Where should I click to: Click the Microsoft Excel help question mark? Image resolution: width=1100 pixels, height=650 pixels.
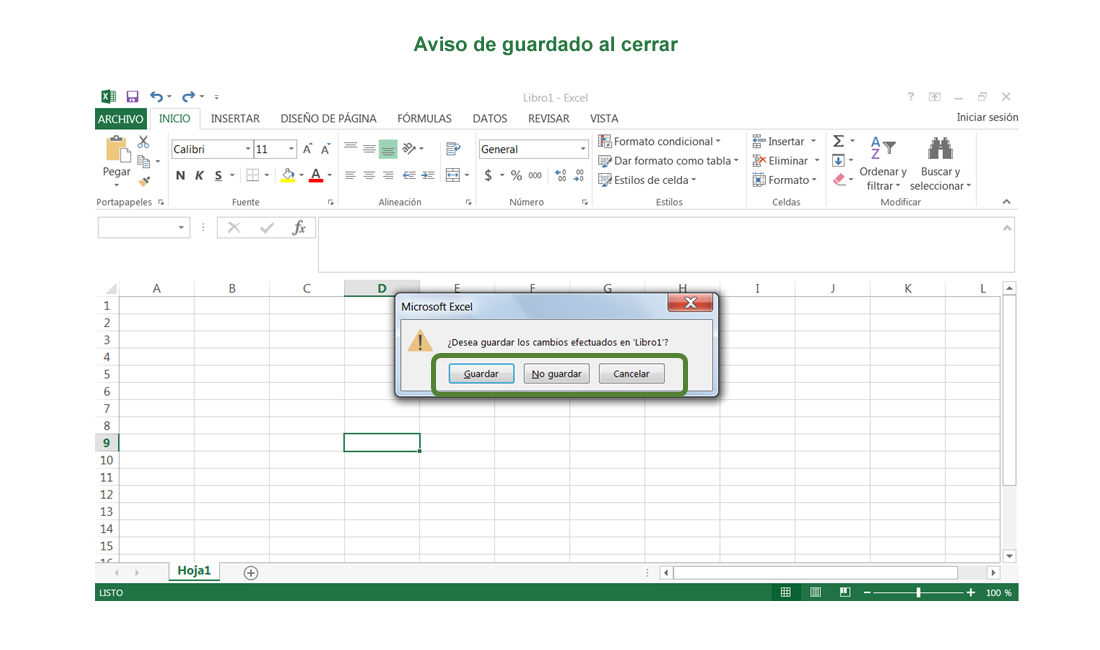[x=911, y=97]
